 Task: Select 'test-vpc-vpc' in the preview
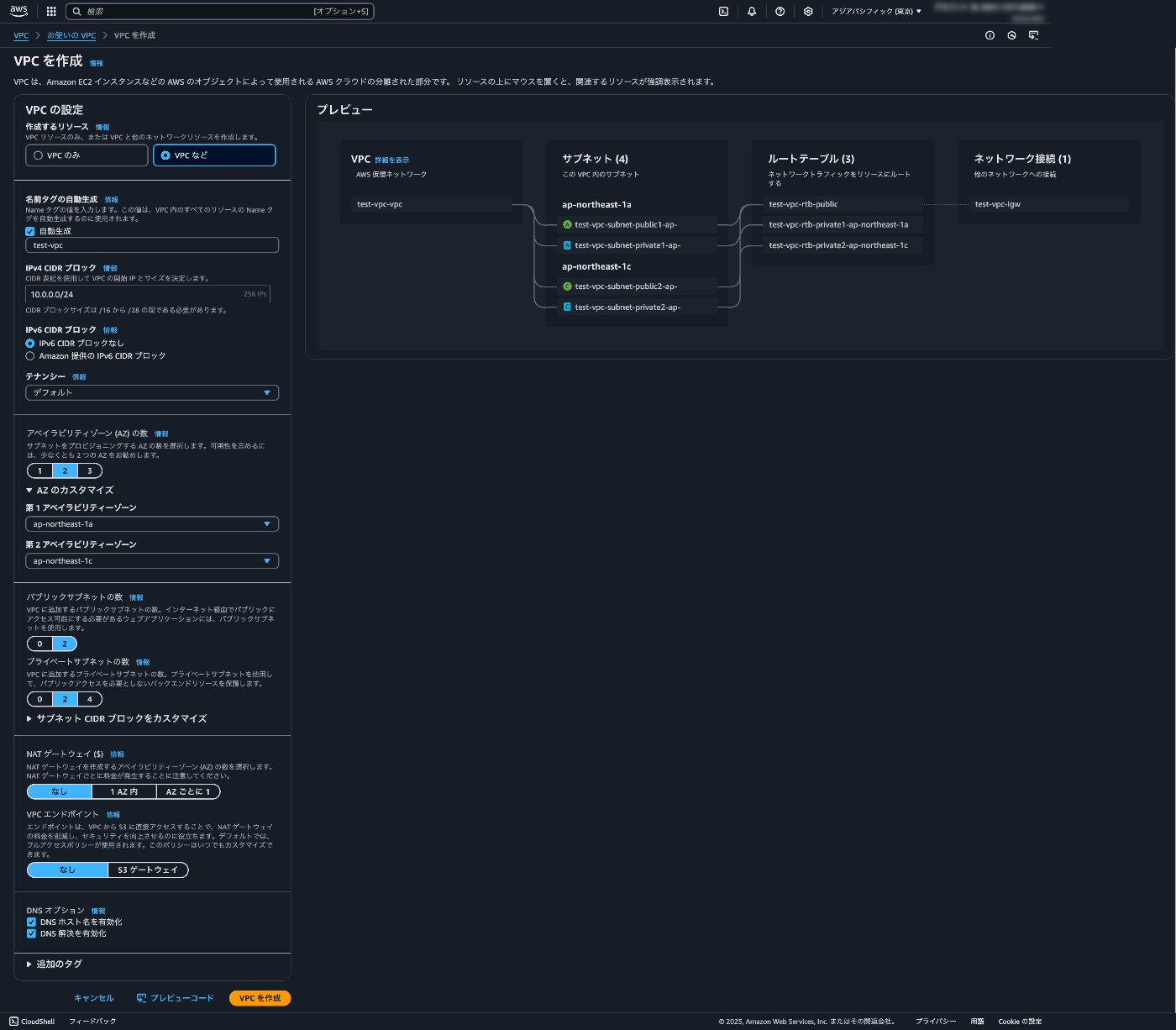click(432, 204)
